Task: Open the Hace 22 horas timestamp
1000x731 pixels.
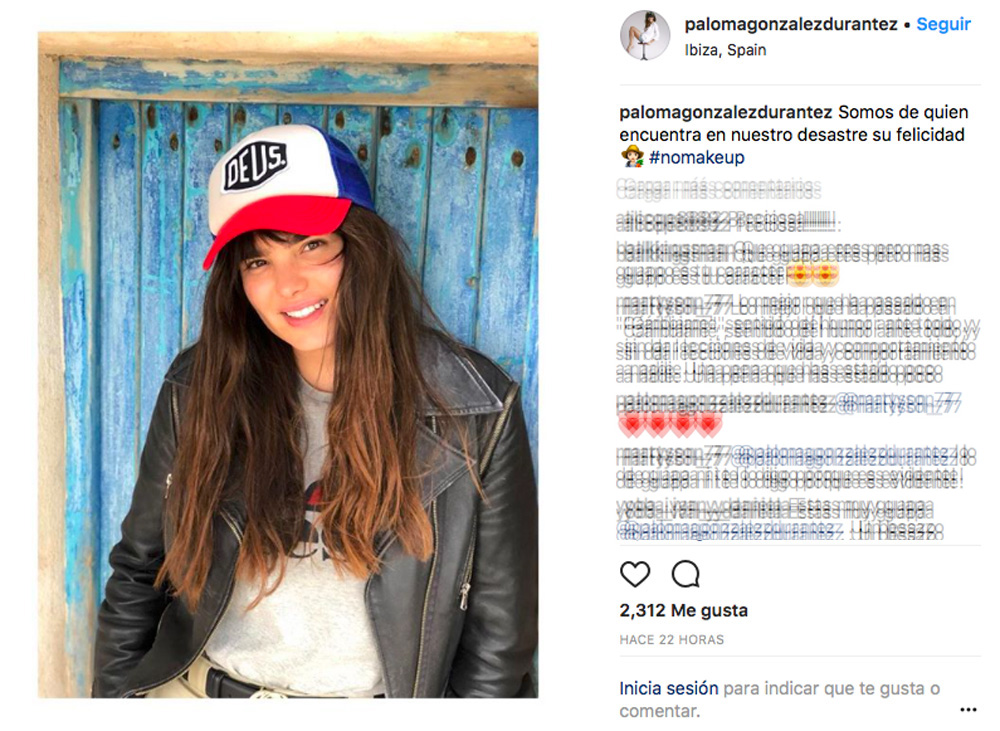Action: tap(672, 639)
